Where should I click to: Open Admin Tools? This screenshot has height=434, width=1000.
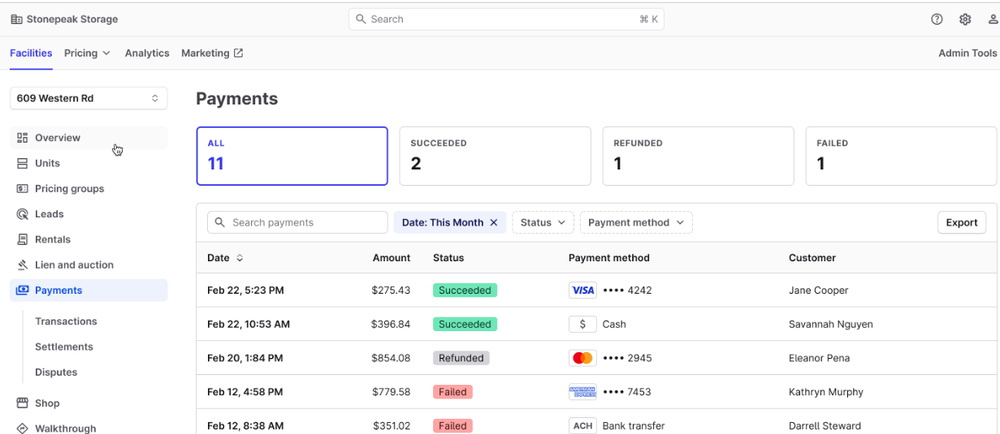coord(967,53)
